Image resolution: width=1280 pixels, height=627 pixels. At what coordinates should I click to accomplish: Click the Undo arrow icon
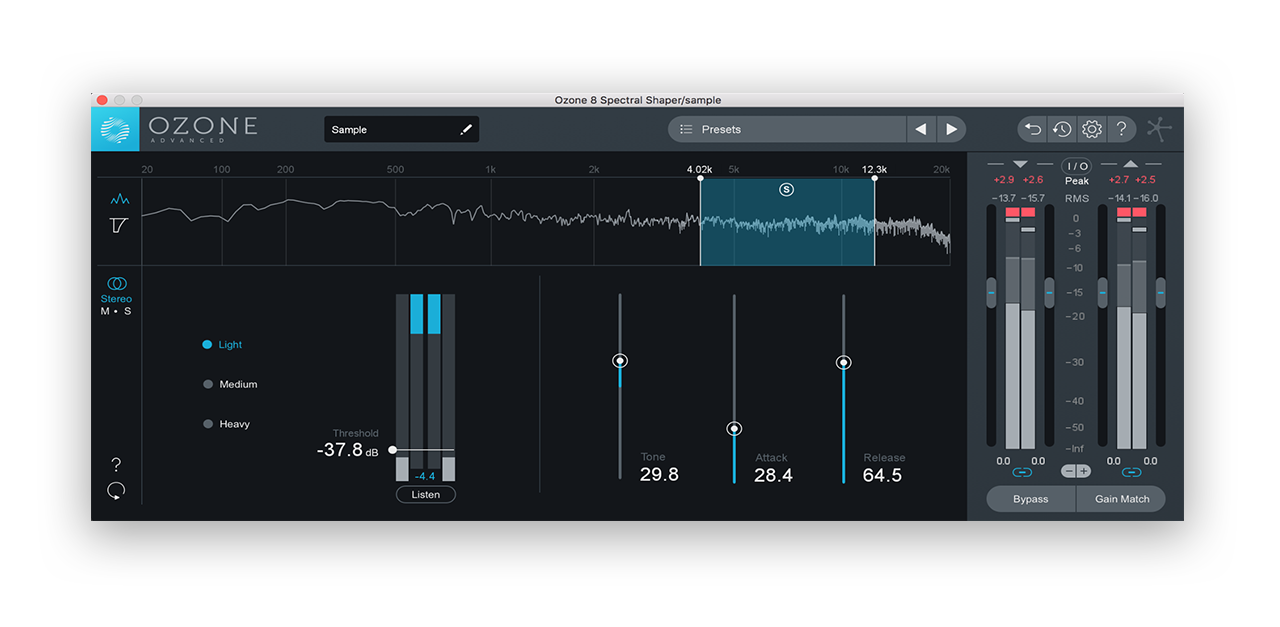(1033, 129)
